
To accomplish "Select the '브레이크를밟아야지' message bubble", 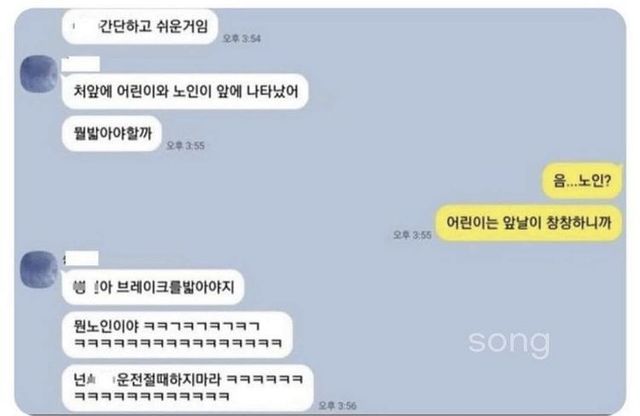I will [153, 287].
